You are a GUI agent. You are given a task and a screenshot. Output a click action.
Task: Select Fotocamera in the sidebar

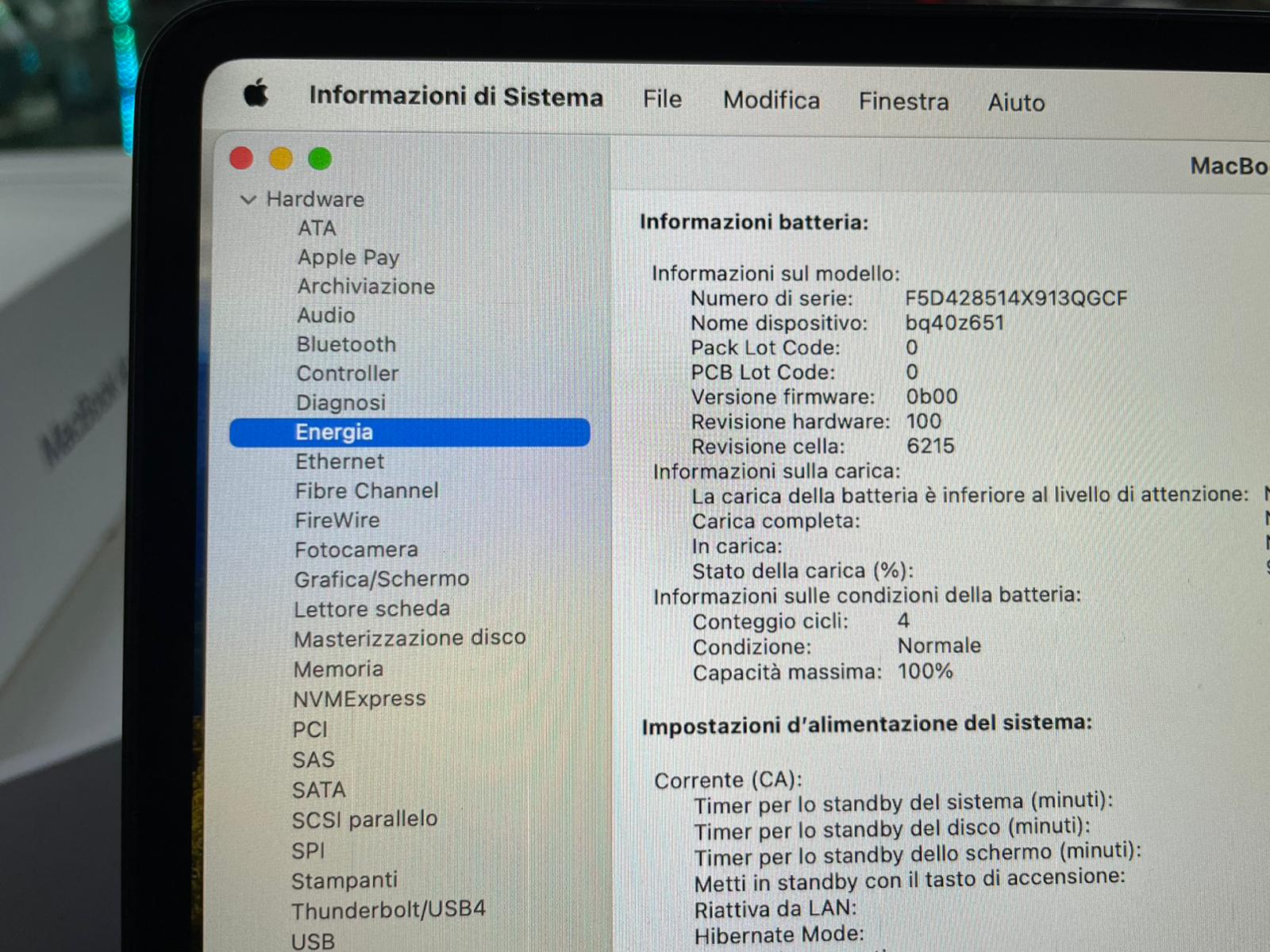[x=356, y=550]
